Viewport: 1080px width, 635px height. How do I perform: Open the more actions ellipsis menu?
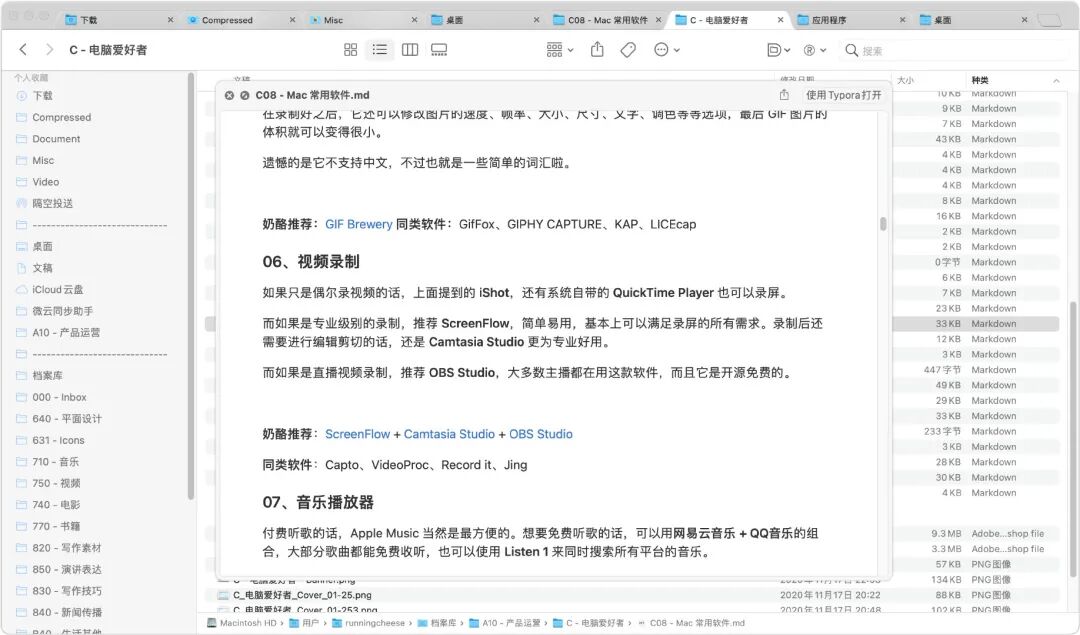click(666, 50)
